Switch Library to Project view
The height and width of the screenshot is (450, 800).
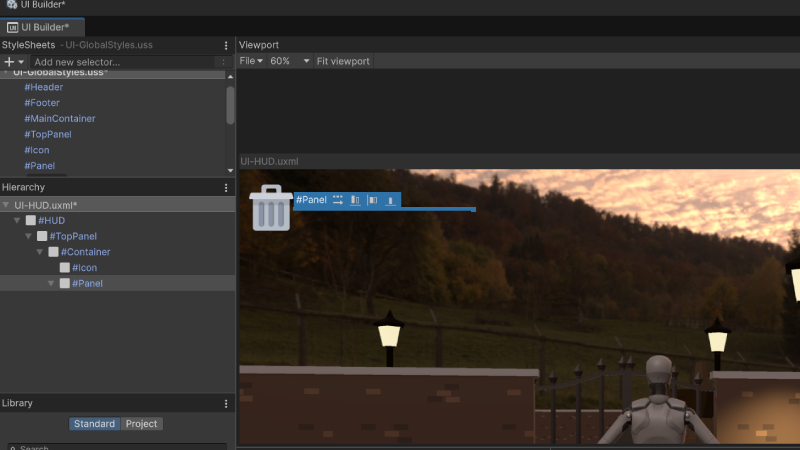click(142, 424)
